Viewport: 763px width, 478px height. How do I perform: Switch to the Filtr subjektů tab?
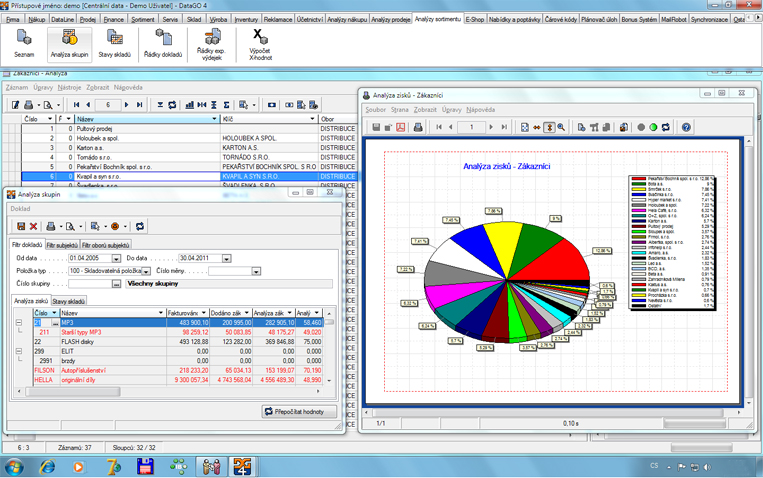[x=62, y=244]
